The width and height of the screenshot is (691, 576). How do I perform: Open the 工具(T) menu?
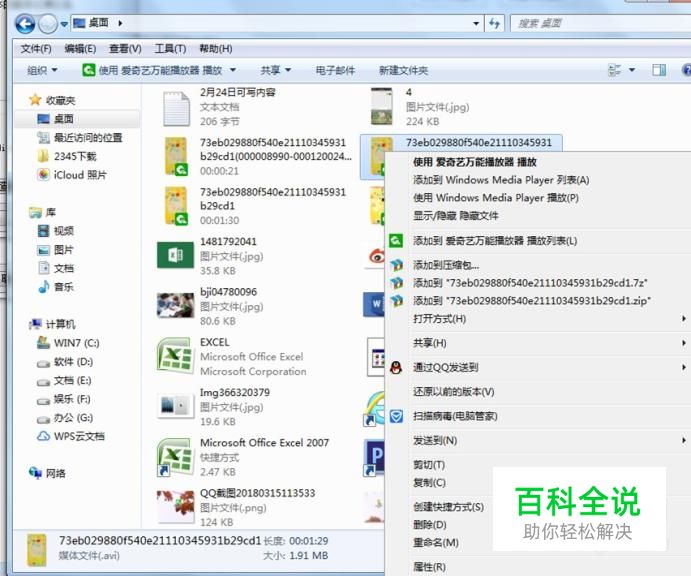pos(170,48)
